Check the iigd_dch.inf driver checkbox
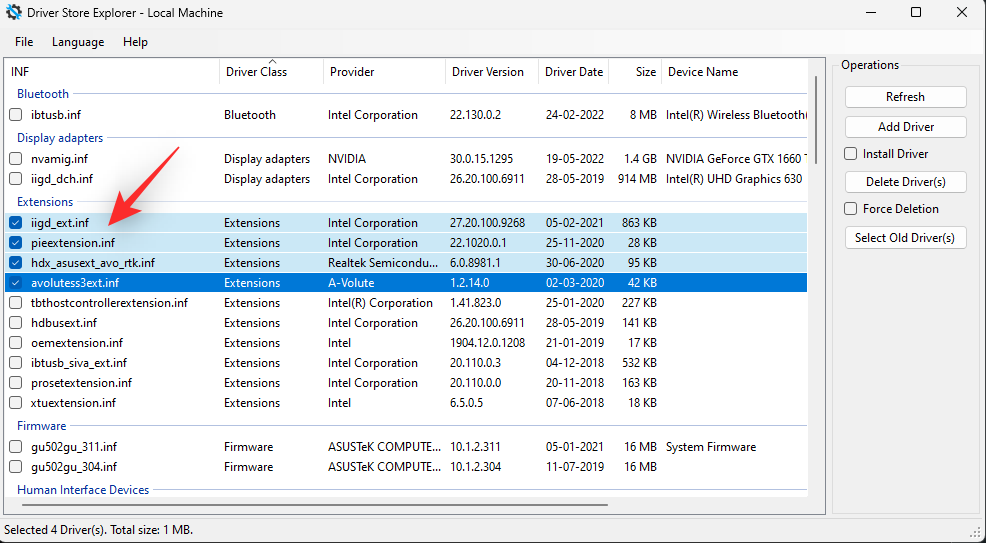Image resolution: width=986 pixels, height=543 pixels. 16,179
